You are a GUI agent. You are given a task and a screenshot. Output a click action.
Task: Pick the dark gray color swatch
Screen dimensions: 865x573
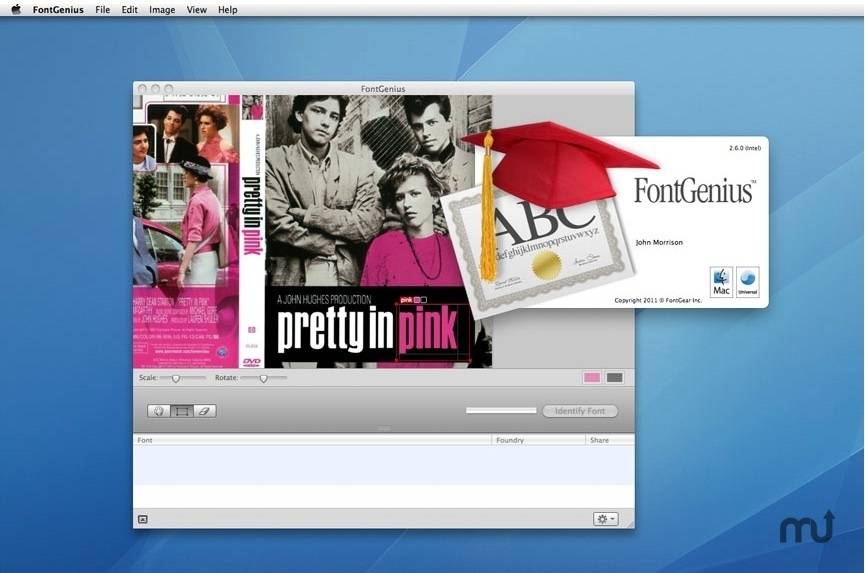[x=615, y=378]
